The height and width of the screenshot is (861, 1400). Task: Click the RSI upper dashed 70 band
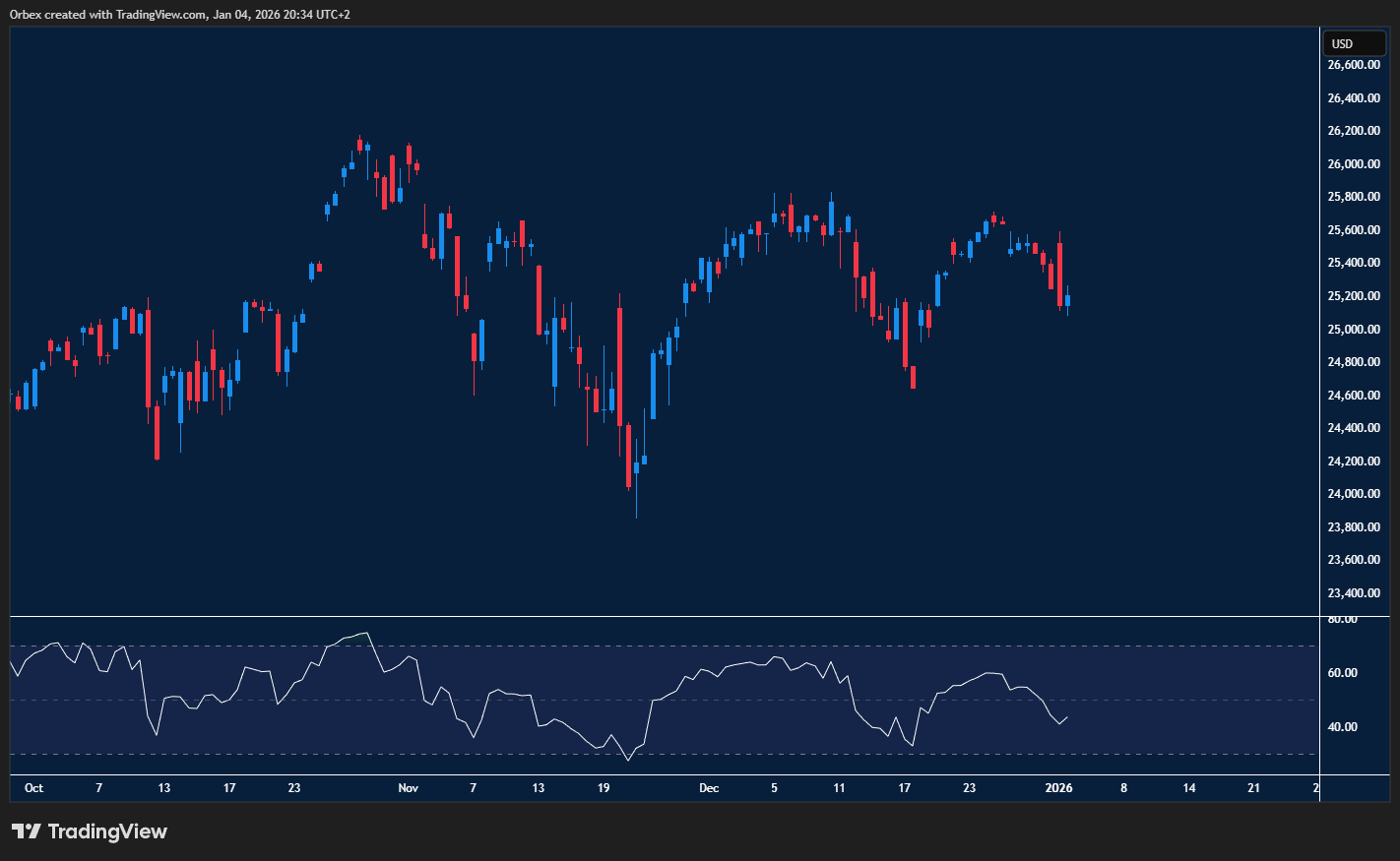coord(394,645)
